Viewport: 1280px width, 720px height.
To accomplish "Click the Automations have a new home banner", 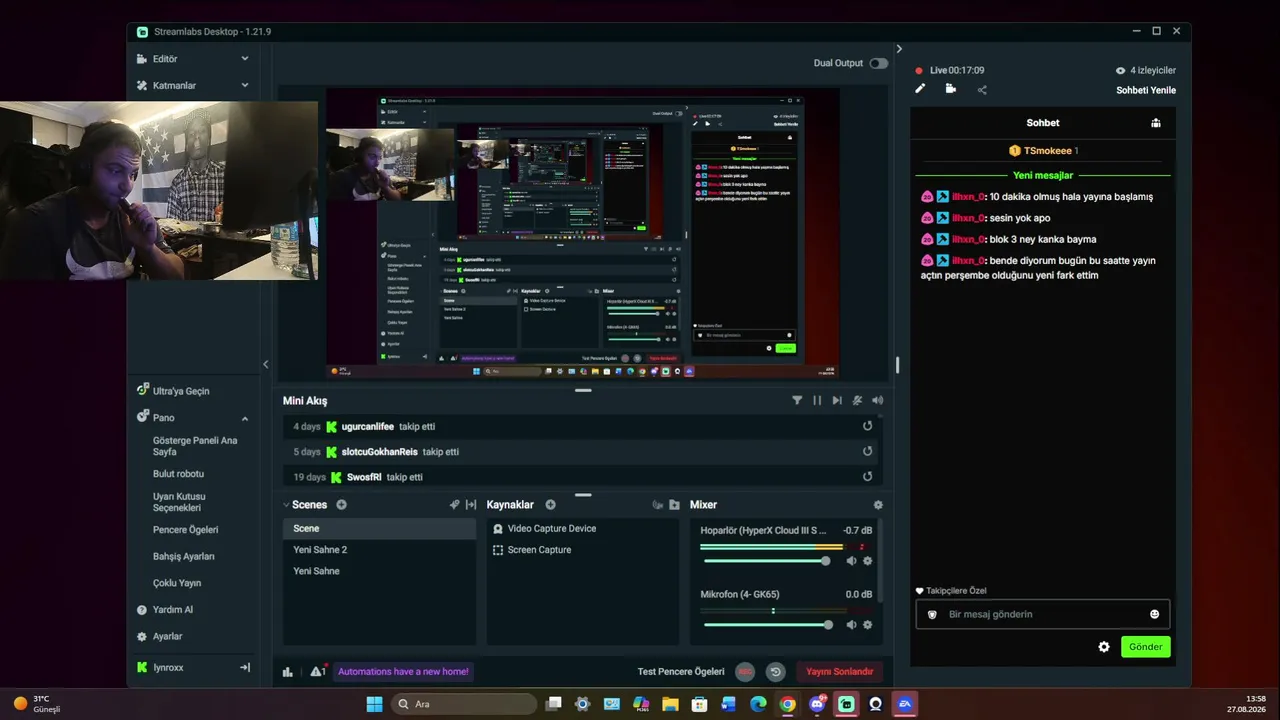I will 403,672.
